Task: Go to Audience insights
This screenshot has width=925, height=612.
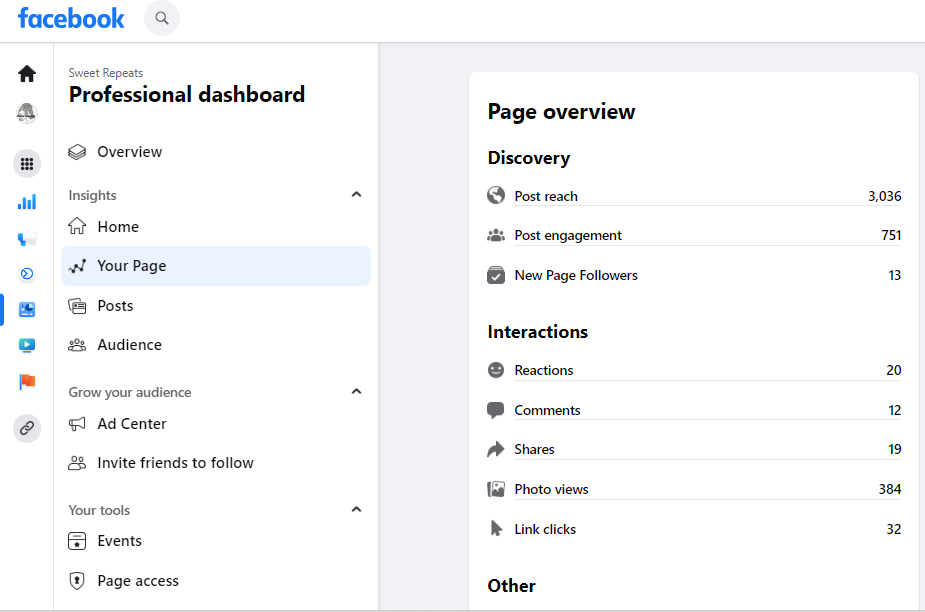Action: (x=129, y=345)
